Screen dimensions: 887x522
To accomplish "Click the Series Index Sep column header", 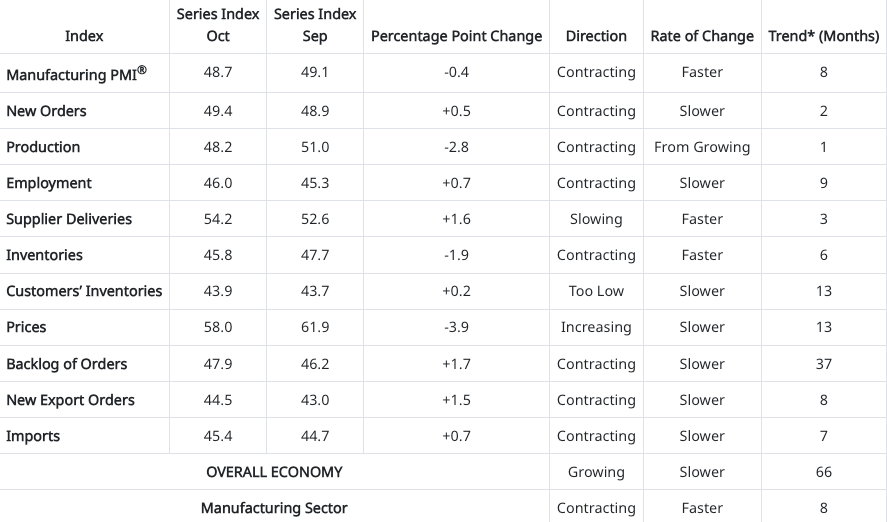I will tap(315, 25).
